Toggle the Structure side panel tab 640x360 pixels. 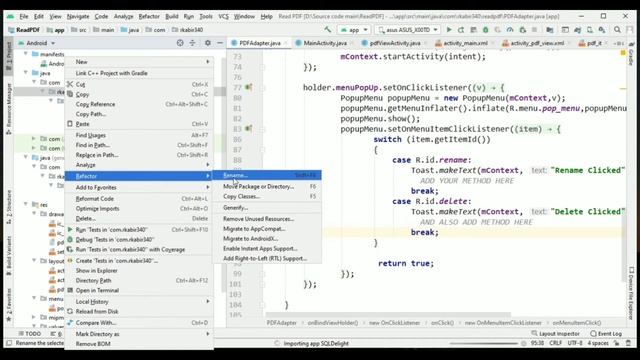[x=9, y=207]
